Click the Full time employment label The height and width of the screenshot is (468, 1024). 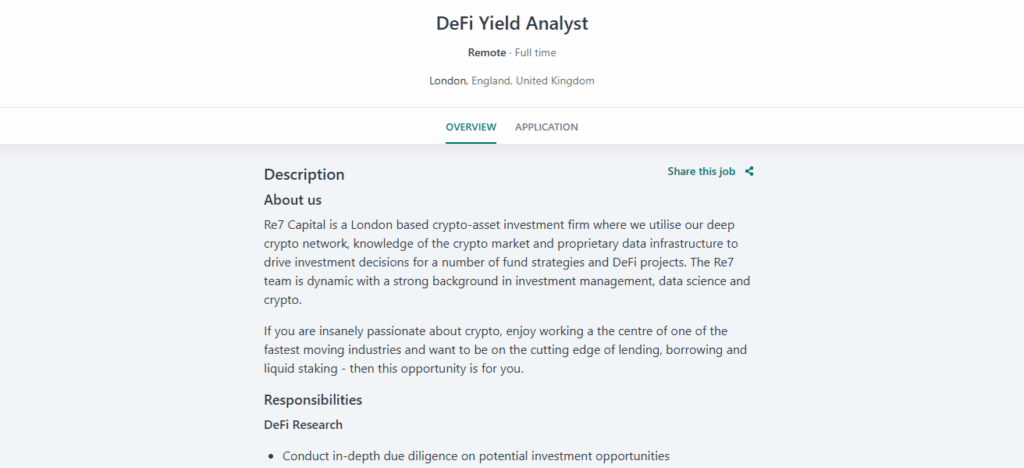click(535, 53)
